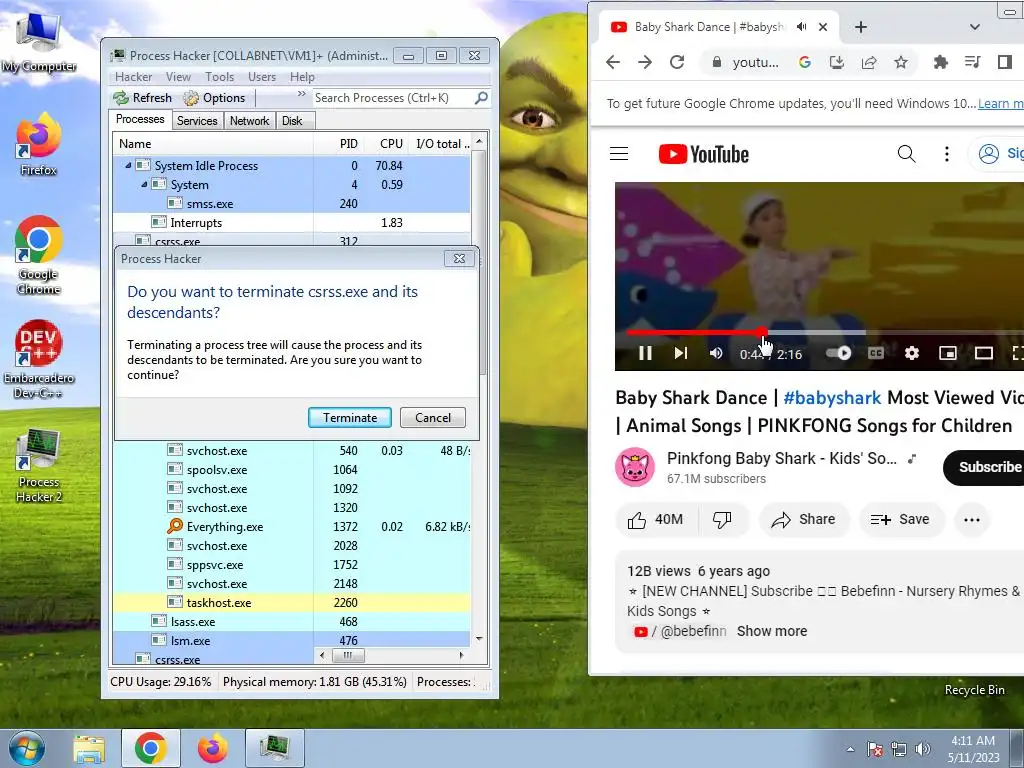Go to YouTube home via logo
This screenshot has width=1024, height=768.
[703, 154]
